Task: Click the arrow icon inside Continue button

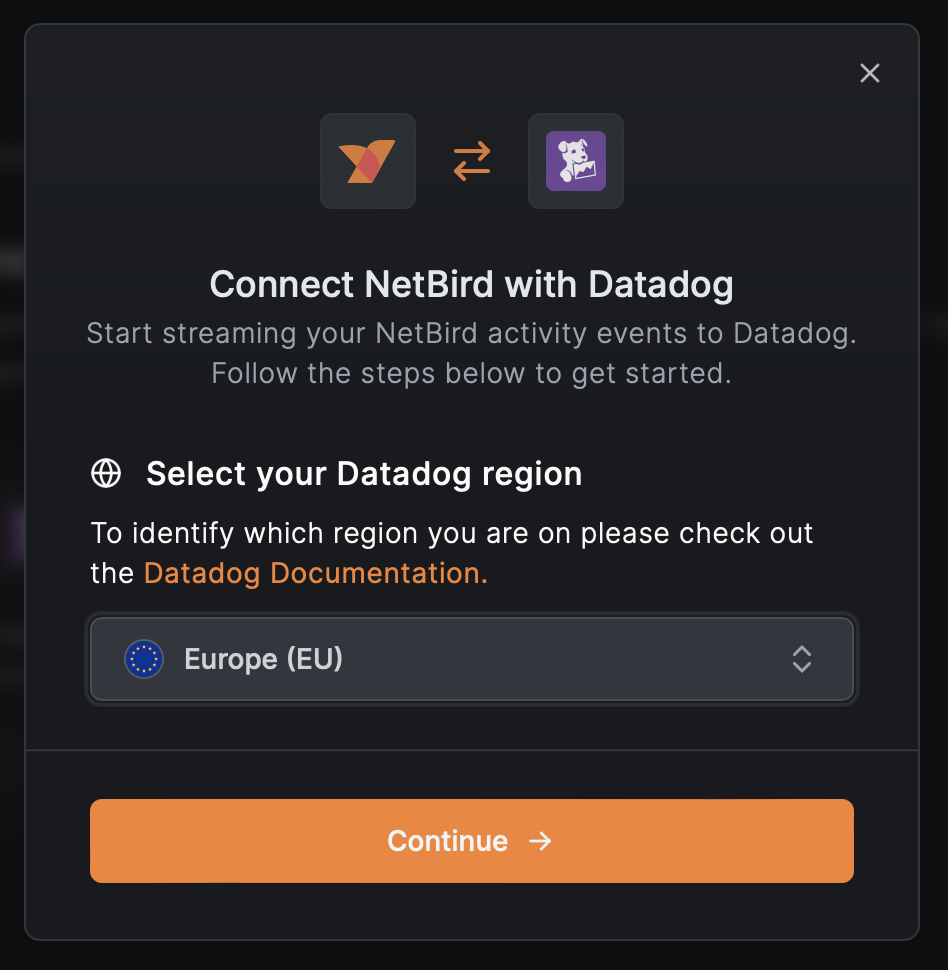Action: pos(538,841)
